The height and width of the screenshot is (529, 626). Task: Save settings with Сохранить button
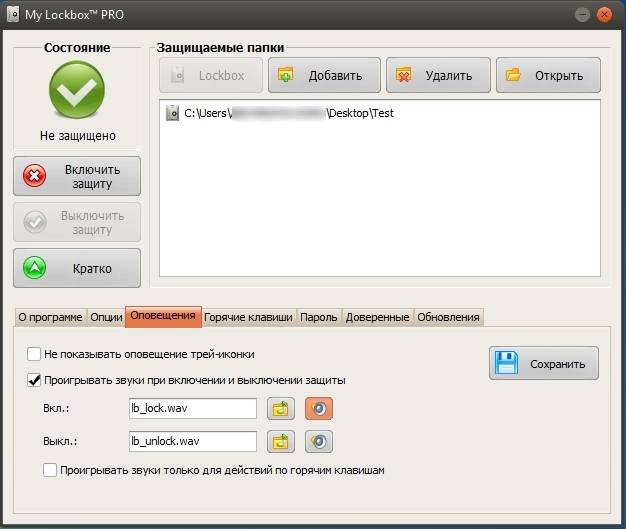point(544,363)
